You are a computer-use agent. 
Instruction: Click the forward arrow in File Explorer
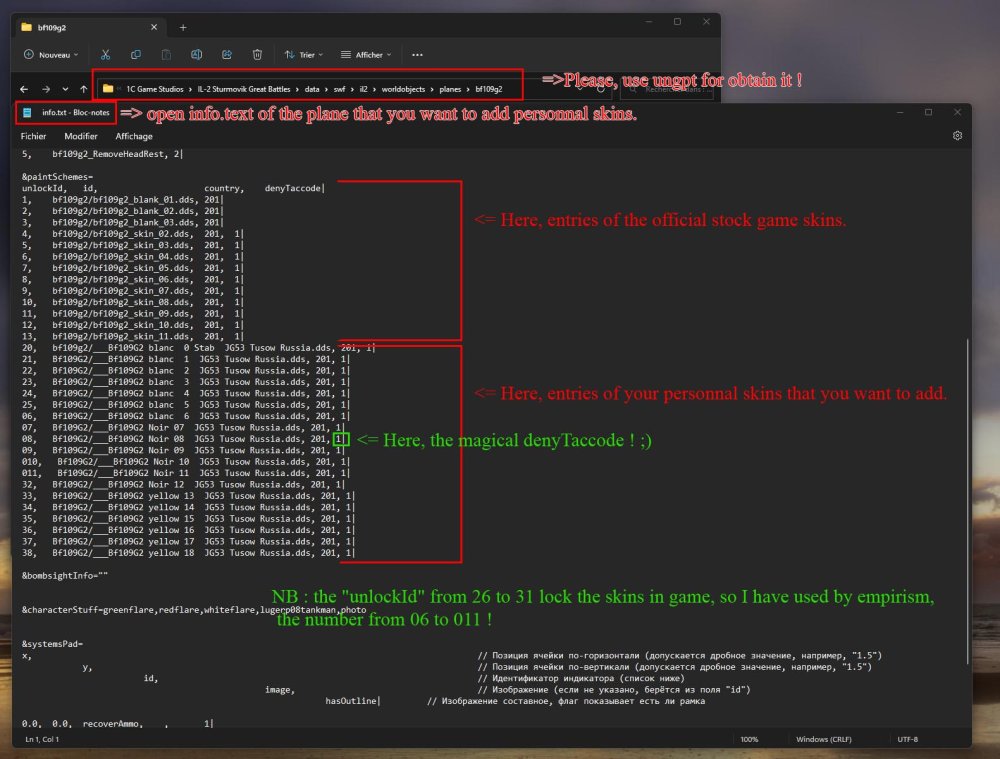(x=45, y=88)
